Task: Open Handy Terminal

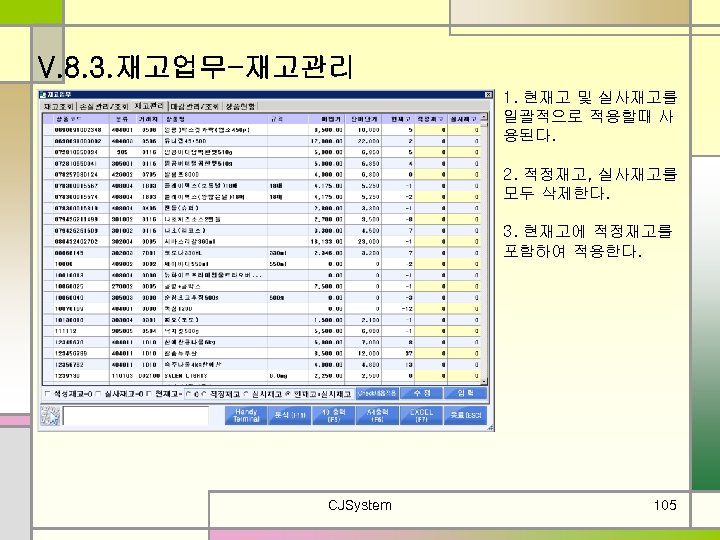Action: [246, 416]
